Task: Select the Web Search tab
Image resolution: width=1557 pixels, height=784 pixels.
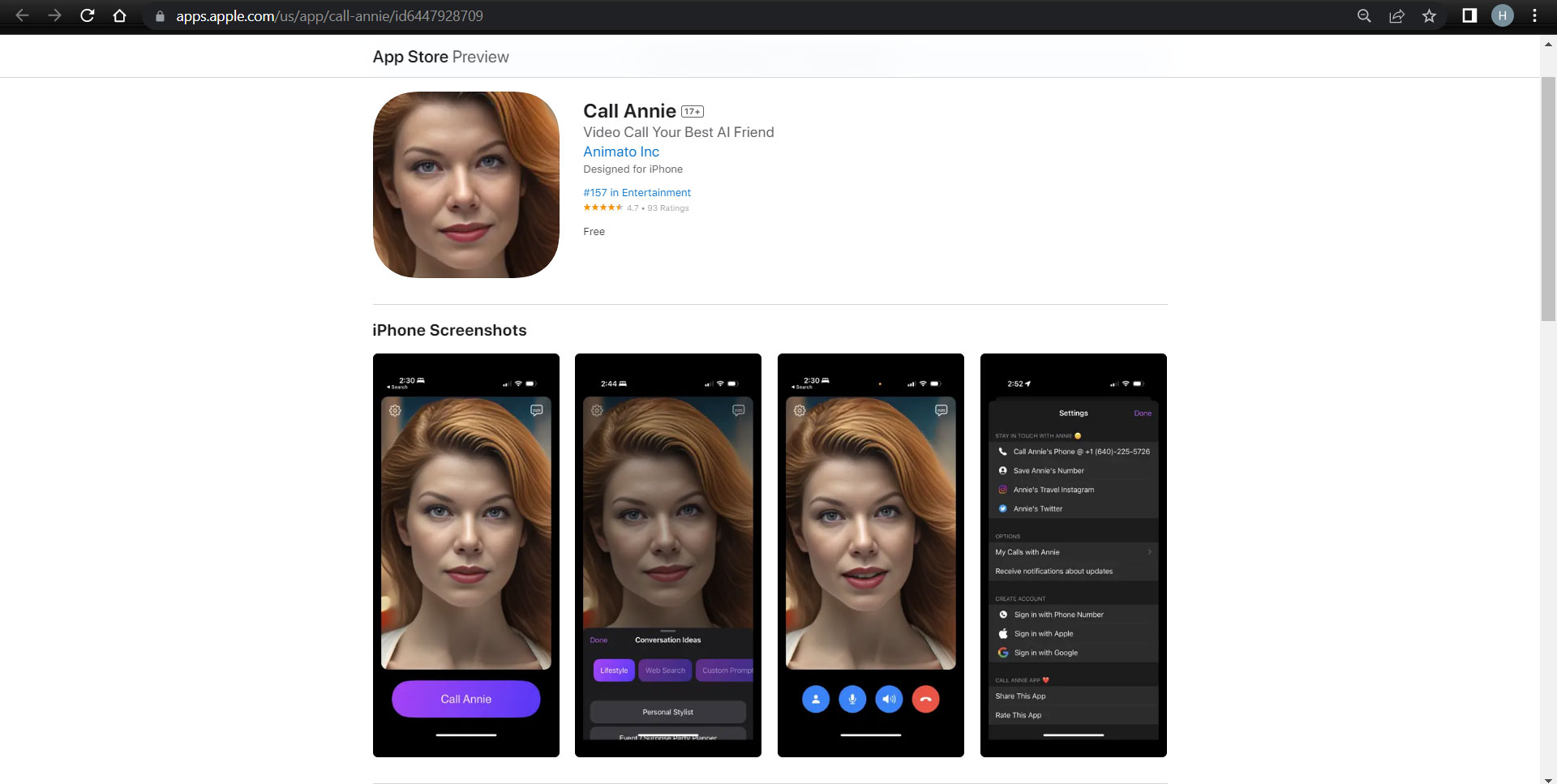Action: pos(665,670)
